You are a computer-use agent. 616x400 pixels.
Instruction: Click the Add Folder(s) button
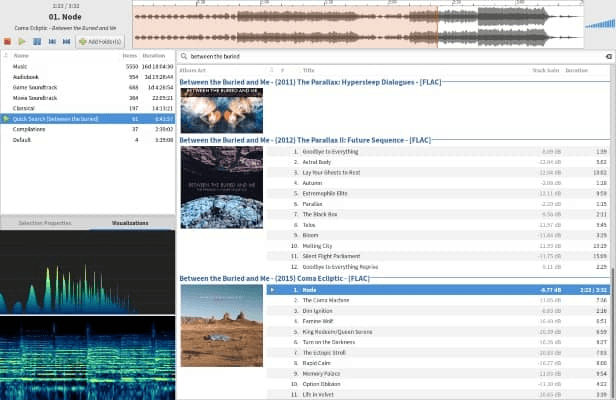pyautogui.click(x=100, y=41)
